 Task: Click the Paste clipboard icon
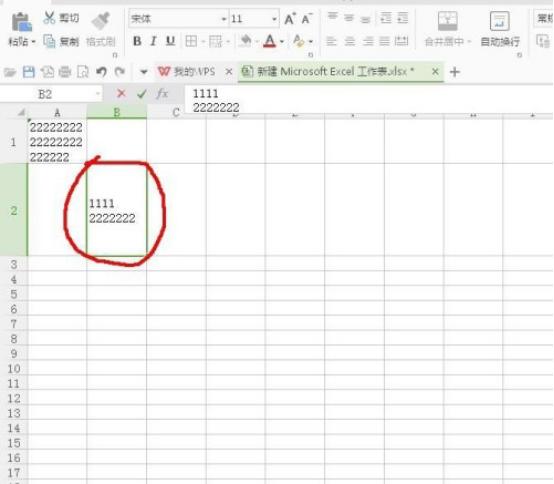pyautogui.click(x=22, y=22)
